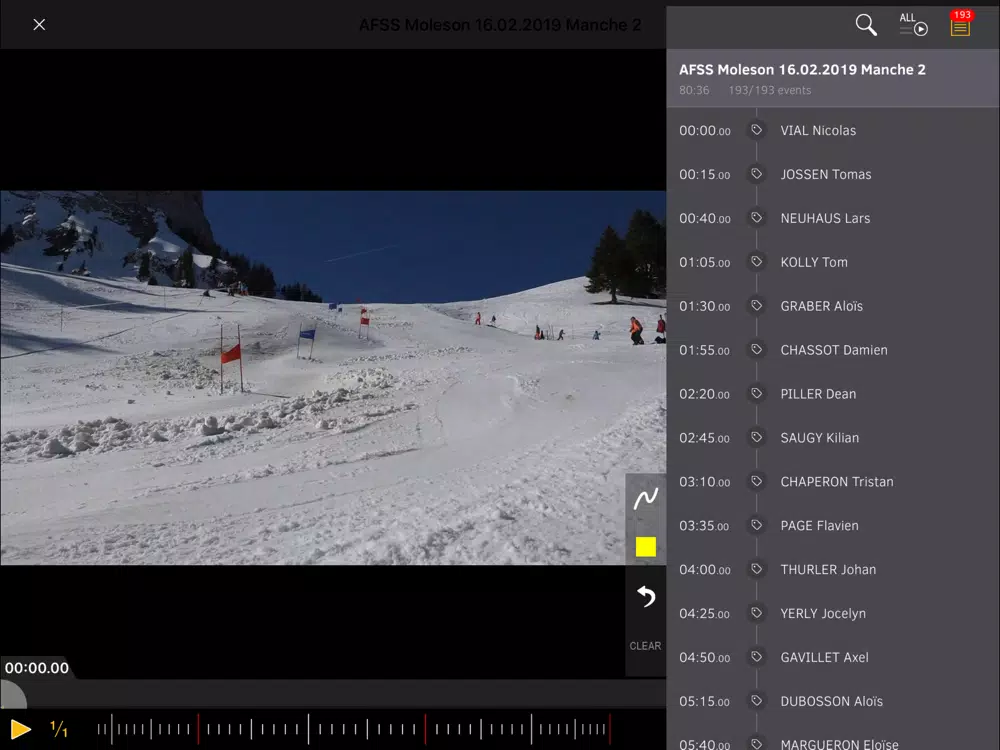Viewport: 1000px width, 750px height.
Task: Toggle the ALL play events icon
Action: pos(913,25)
